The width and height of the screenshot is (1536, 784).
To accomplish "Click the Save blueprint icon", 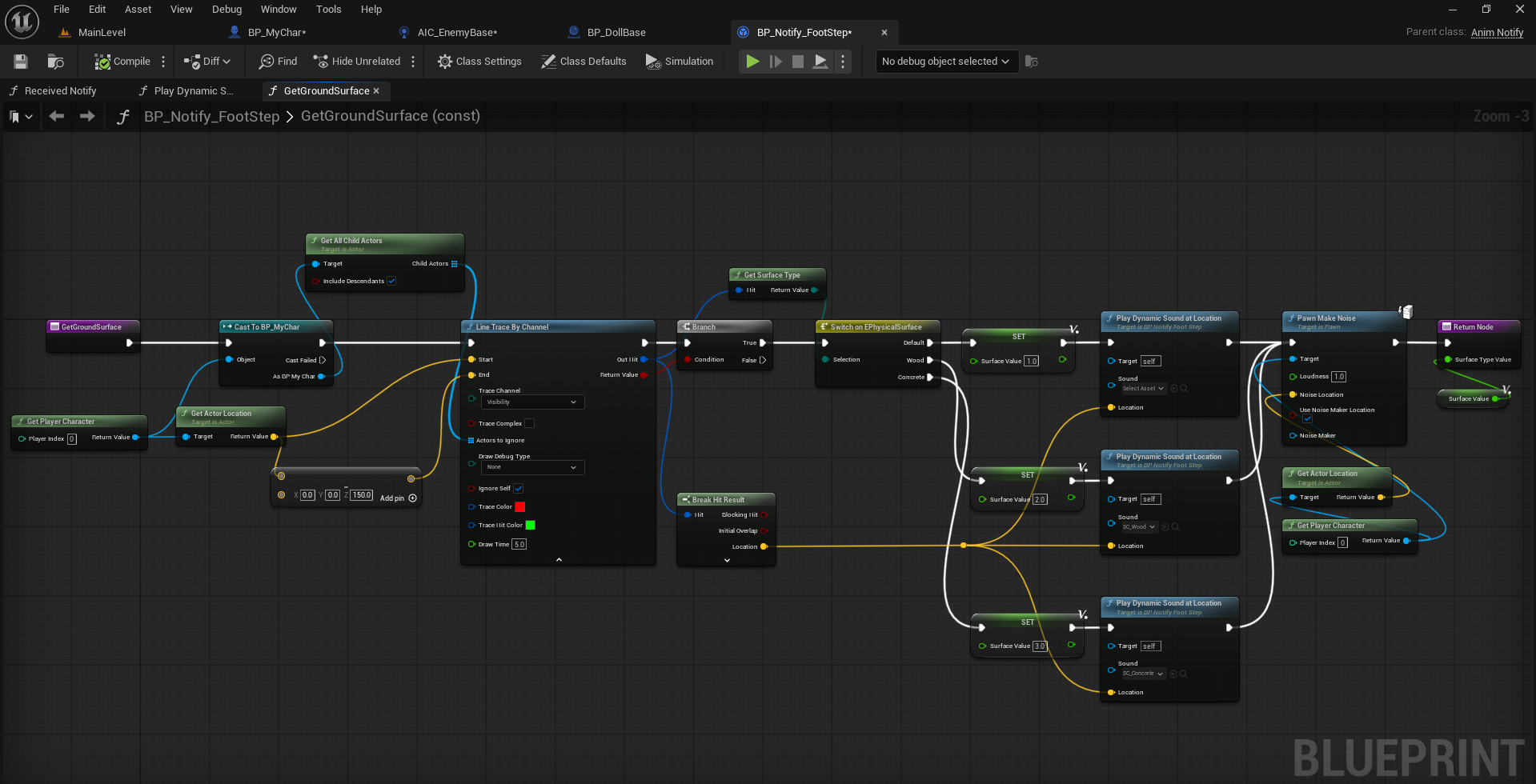I will [21, 62].
